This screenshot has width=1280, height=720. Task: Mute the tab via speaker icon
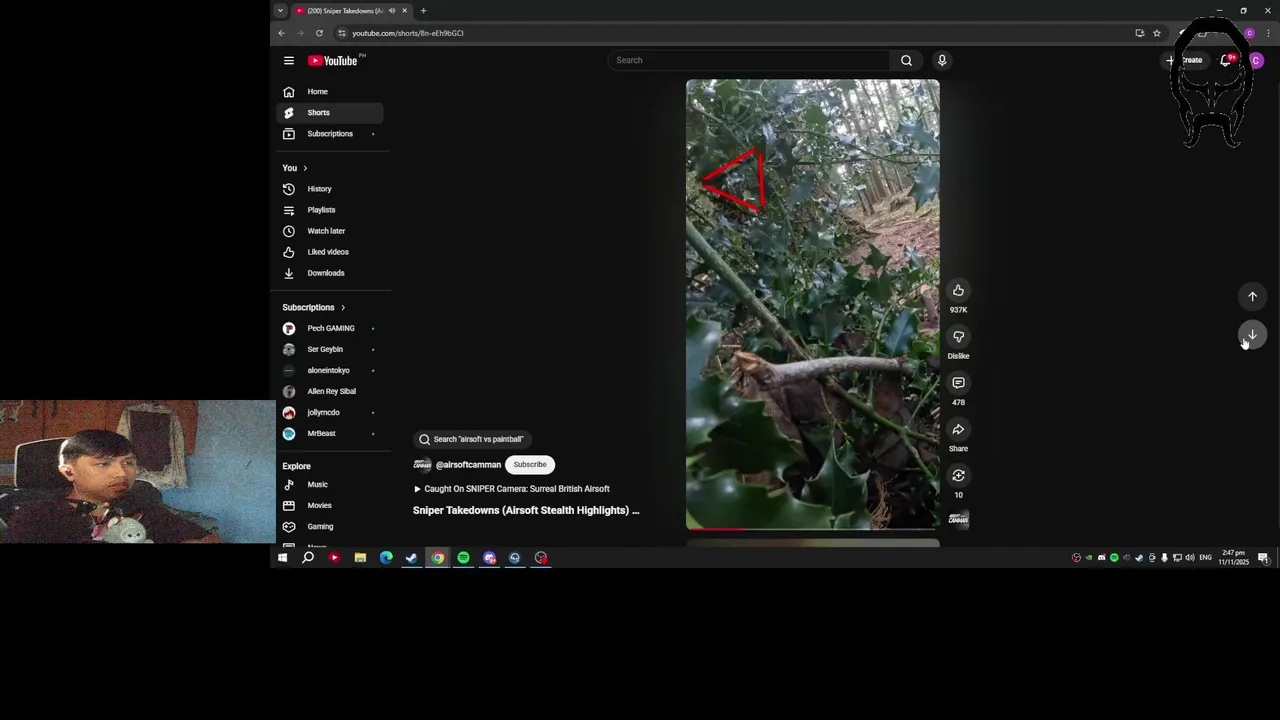click(392, 11)
